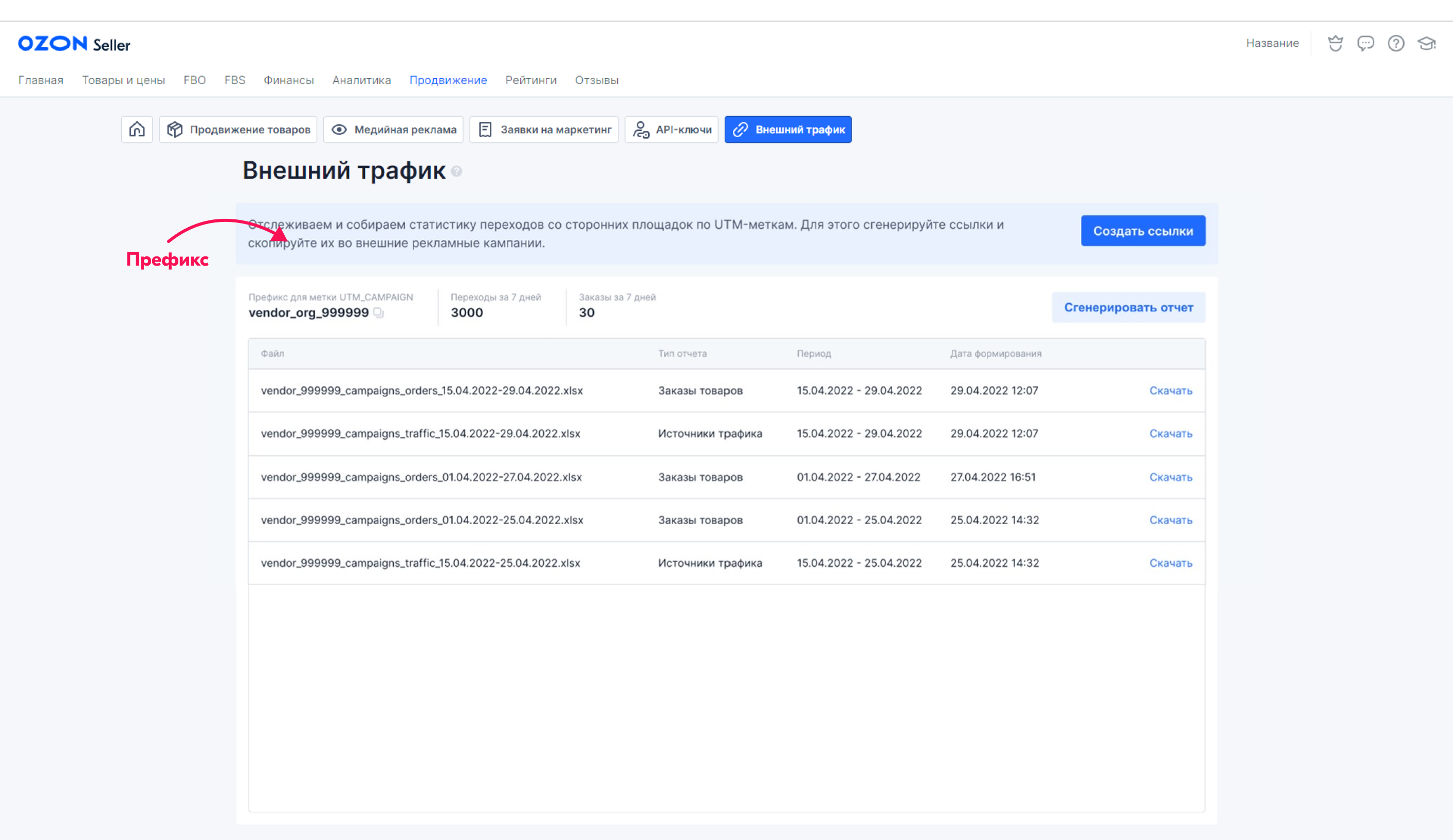The image size is (1453, 840).
Task: Go to the API-ключи tab
Action: tap(671, 129)
